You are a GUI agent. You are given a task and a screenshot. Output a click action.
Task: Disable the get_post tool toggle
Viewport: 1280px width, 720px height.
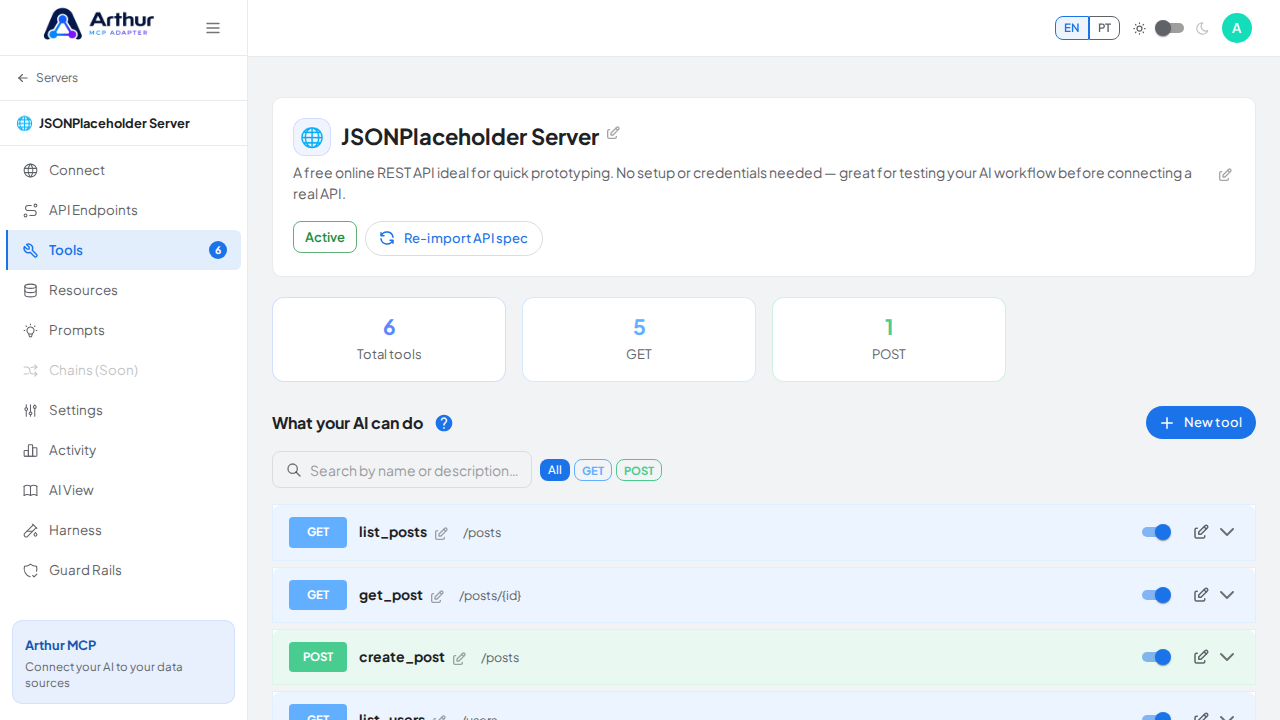(1157, 595)
